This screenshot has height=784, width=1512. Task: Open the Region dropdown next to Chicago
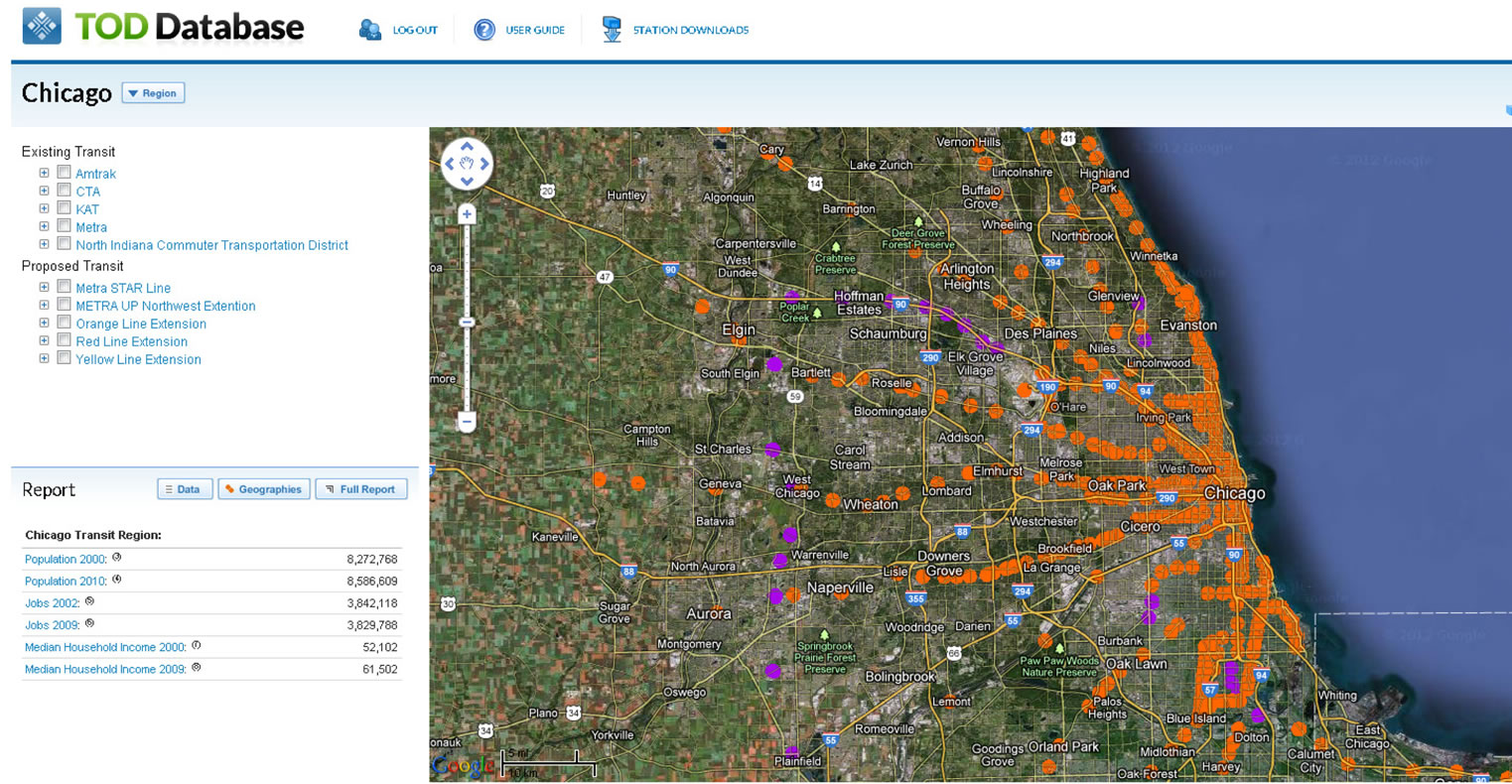(153, 92)
